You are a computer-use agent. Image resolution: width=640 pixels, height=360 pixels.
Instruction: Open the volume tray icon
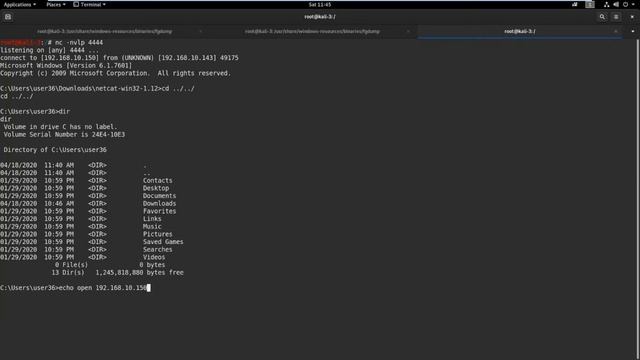tap(616, 4)
